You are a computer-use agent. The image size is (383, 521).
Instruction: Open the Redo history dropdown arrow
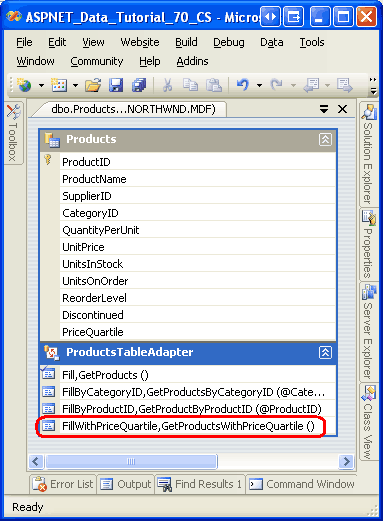pyautogui.click(x=293, y=86)
